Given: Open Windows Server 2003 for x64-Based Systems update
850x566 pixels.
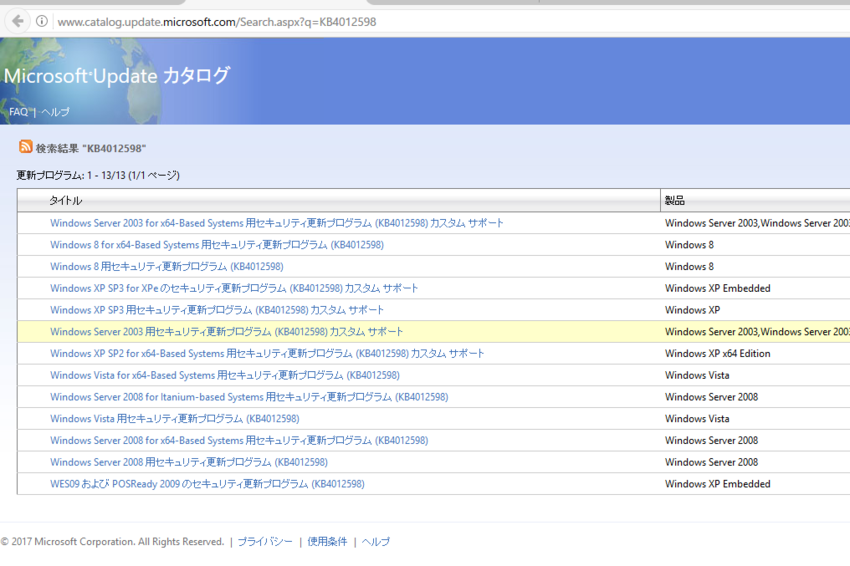Looking at the screenshot, I should pyautogui.click(x=276, y=223).
